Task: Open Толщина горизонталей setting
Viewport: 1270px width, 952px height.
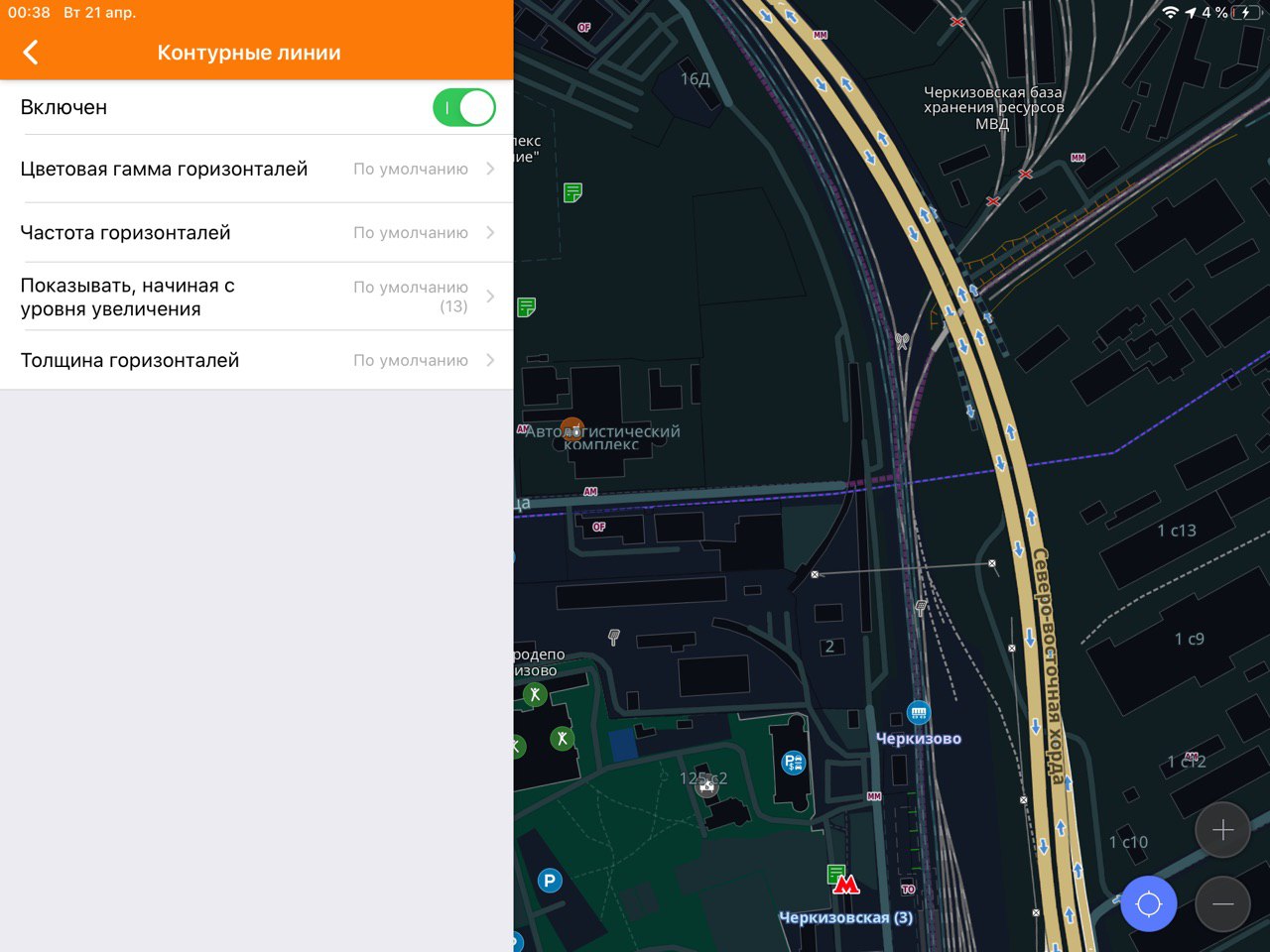Action: [x=256, y=360]
